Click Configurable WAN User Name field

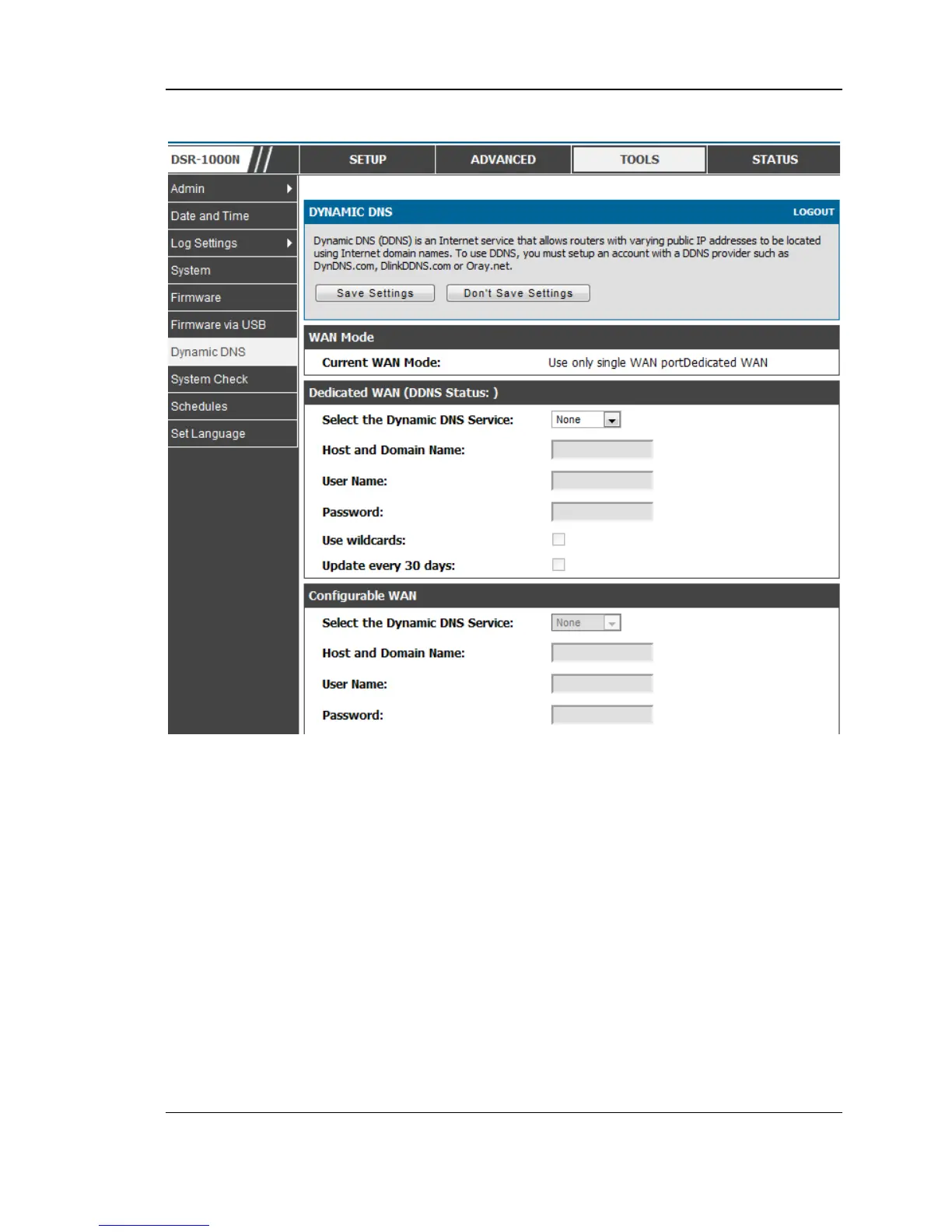click(x=602, y=684)
